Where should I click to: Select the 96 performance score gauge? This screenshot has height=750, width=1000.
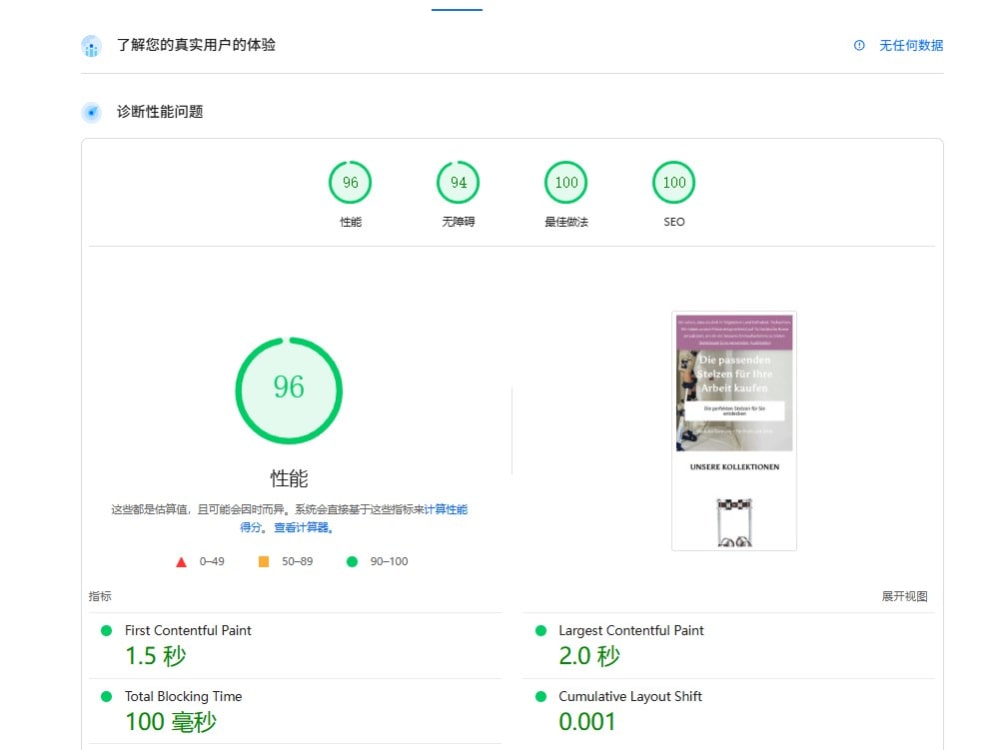pos(350,182)
